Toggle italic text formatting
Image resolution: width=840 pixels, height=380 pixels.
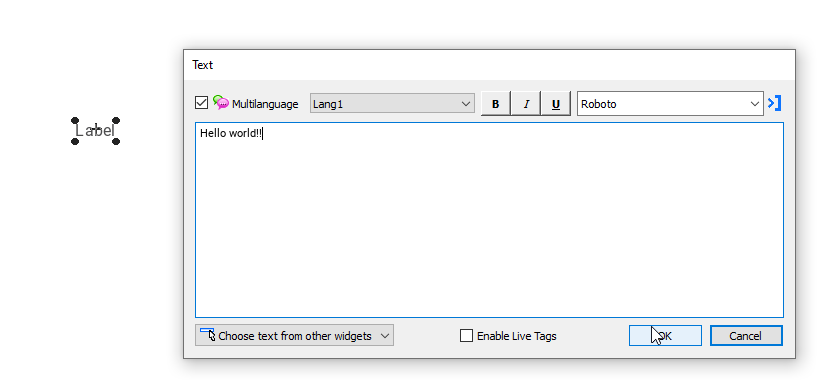coord(526,103)
